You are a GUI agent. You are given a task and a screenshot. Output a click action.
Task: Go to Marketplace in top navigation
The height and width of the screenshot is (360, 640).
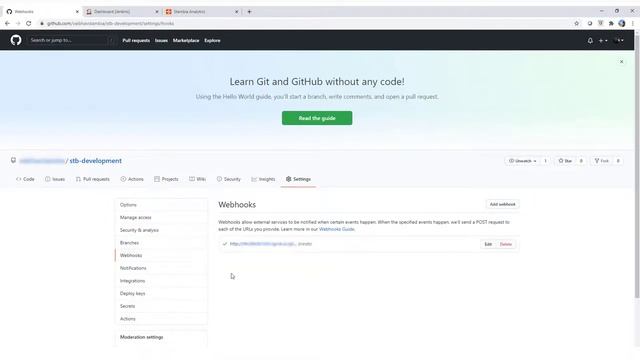click(186, 40)
